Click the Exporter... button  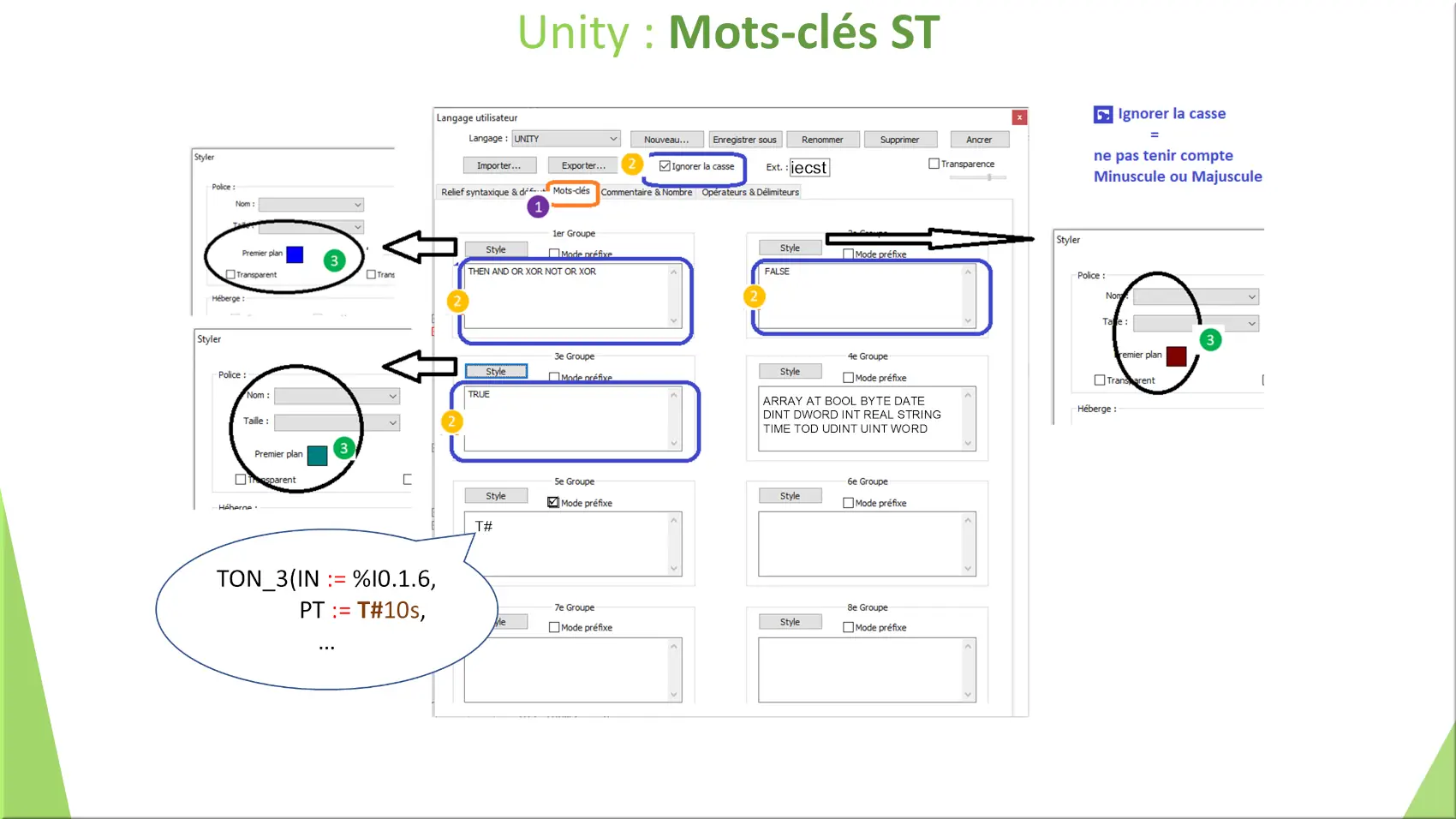[x=583, y=165]
